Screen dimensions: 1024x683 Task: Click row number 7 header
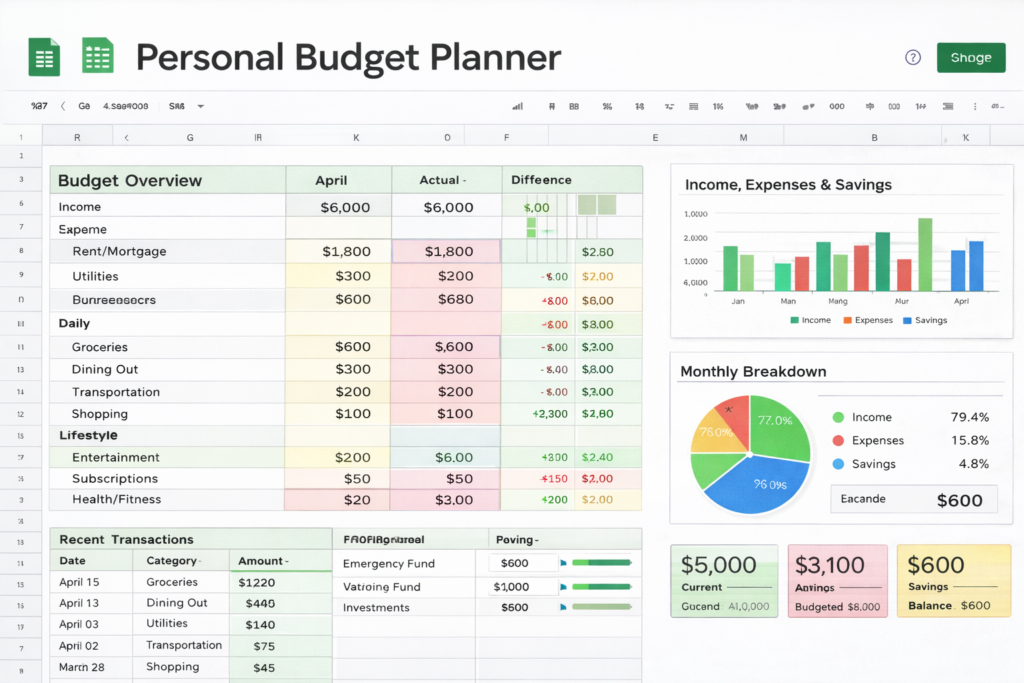point(21,227)
